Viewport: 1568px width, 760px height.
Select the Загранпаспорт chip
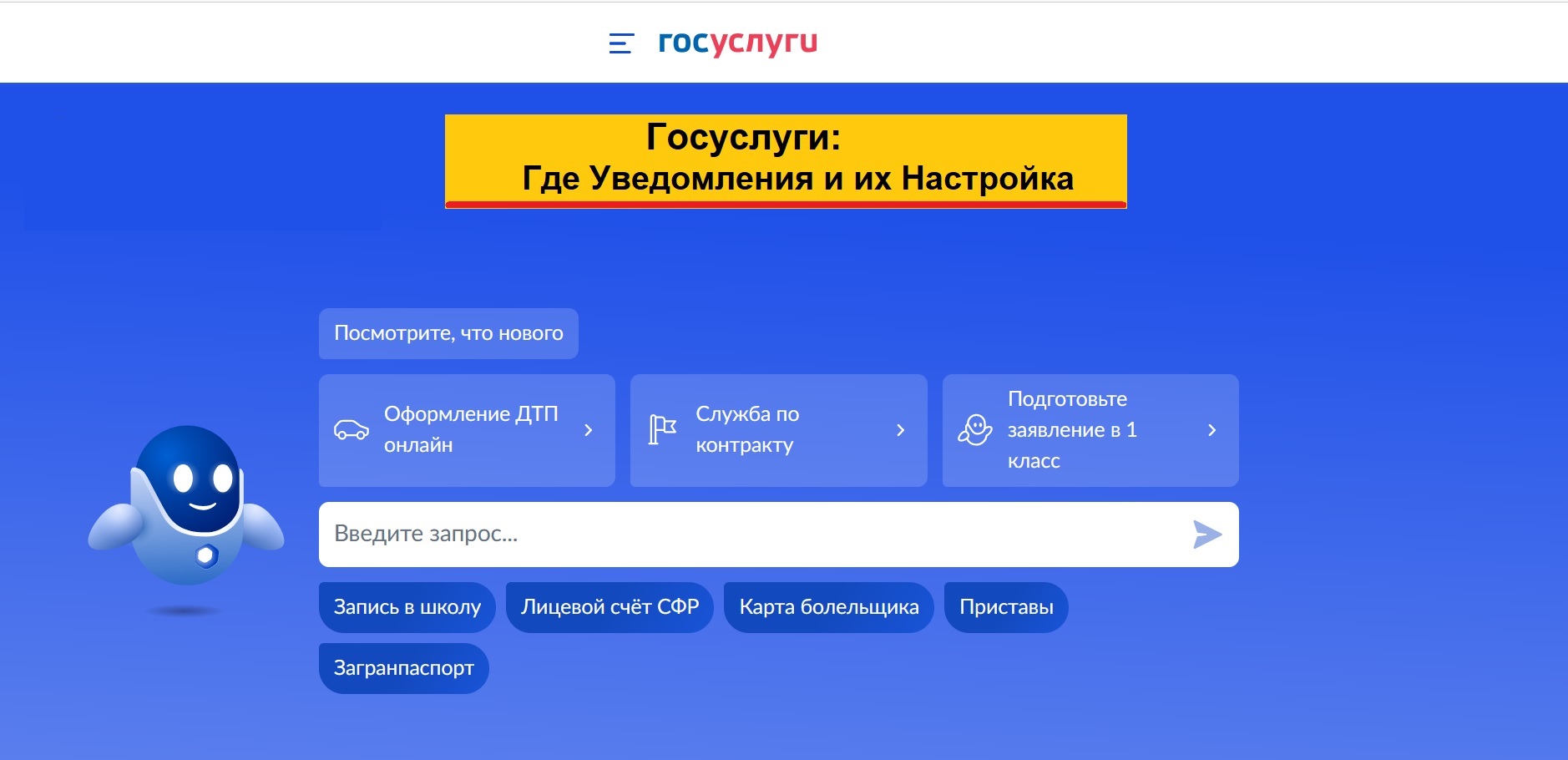coord(404,668)
